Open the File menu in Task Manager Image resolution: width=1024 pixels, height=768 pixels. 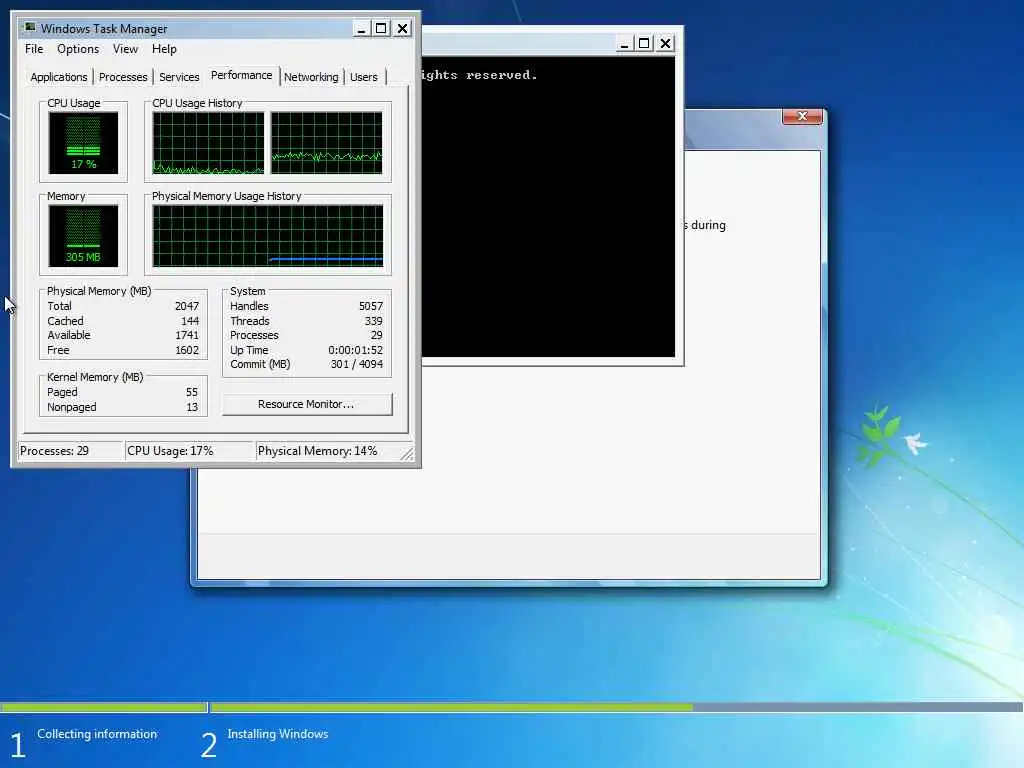pos(34,49)
